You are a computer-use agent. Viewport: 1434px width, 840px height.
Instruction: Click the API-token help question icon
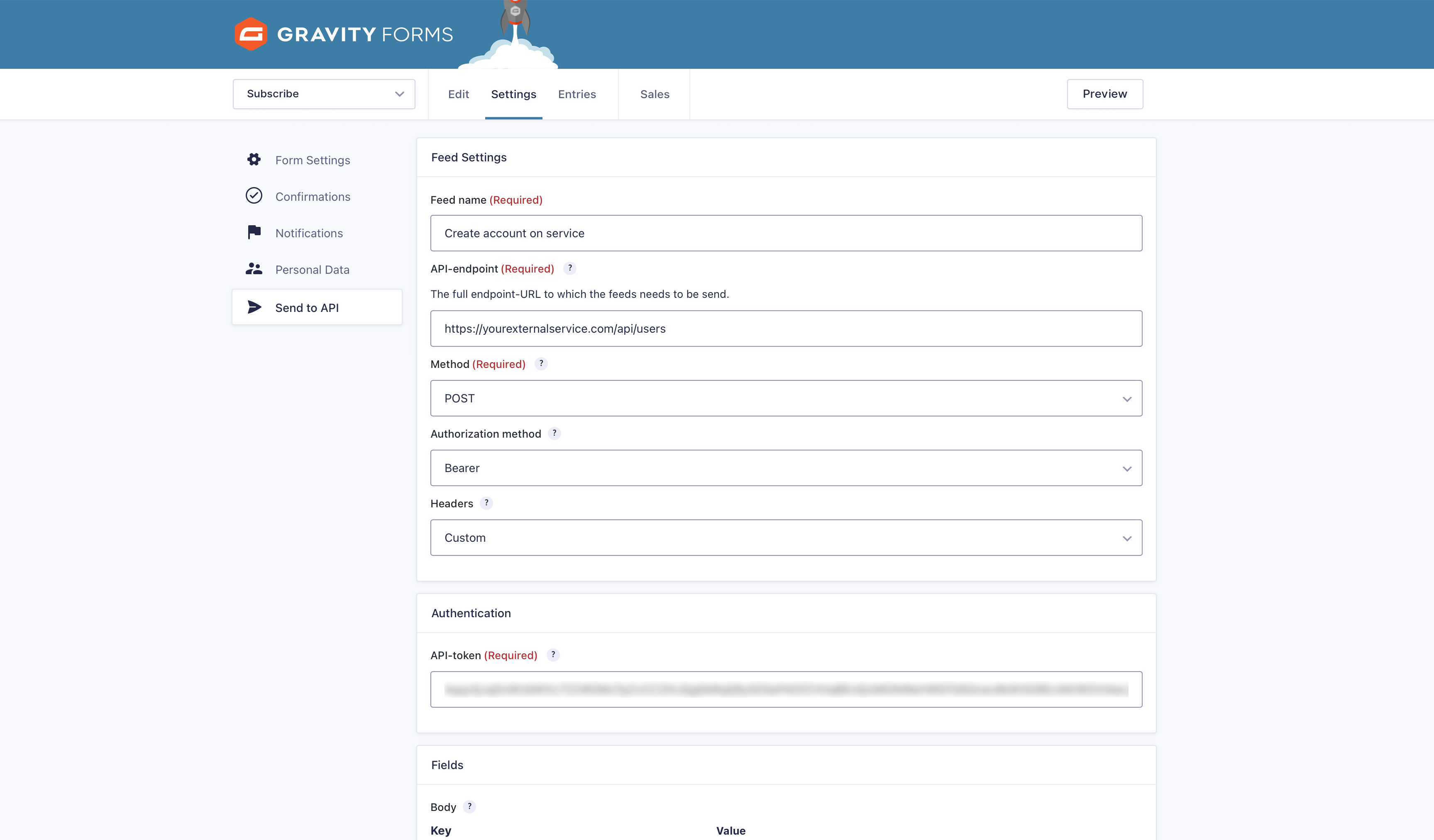[x=553, y=655]
